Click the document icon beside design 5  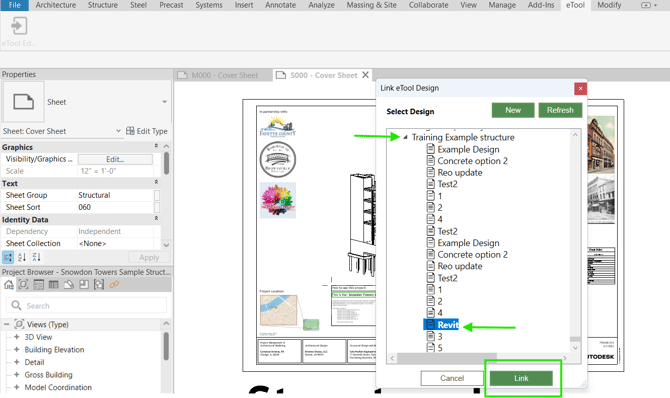click(x=431, y=348)
